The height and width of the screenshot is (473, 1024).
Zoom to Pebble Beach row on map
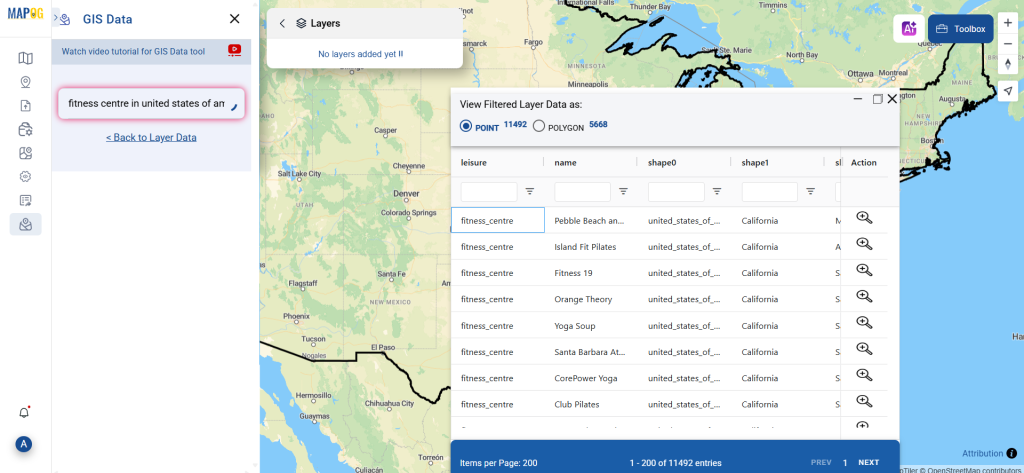pyautogui.click(x=864, y=219)
